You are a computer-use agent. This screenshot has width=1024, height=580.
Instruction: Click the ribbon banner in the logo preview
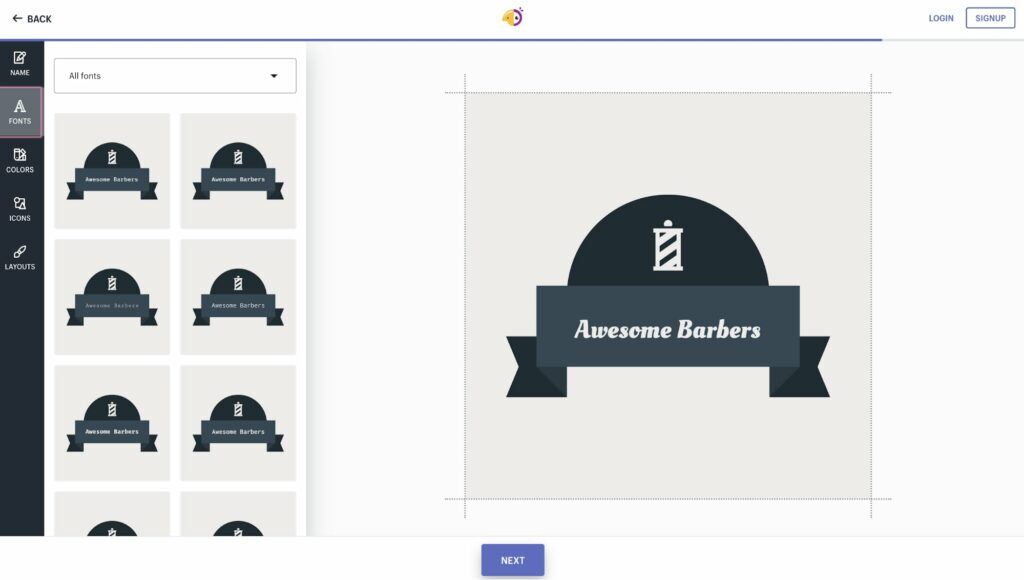tap(667, 340)
